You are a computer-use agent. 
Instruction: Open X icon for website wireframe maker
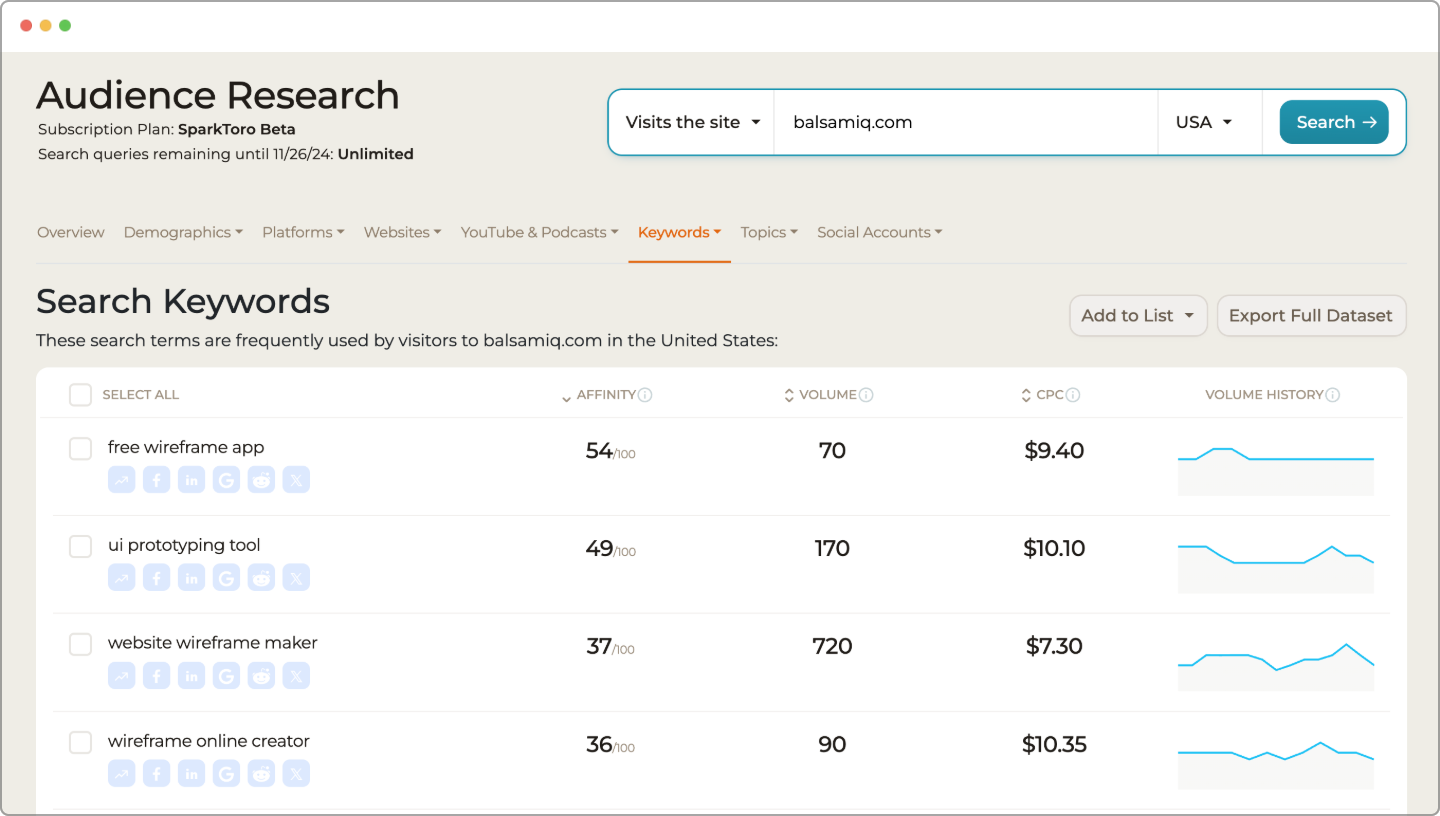[x=296, y=676]
